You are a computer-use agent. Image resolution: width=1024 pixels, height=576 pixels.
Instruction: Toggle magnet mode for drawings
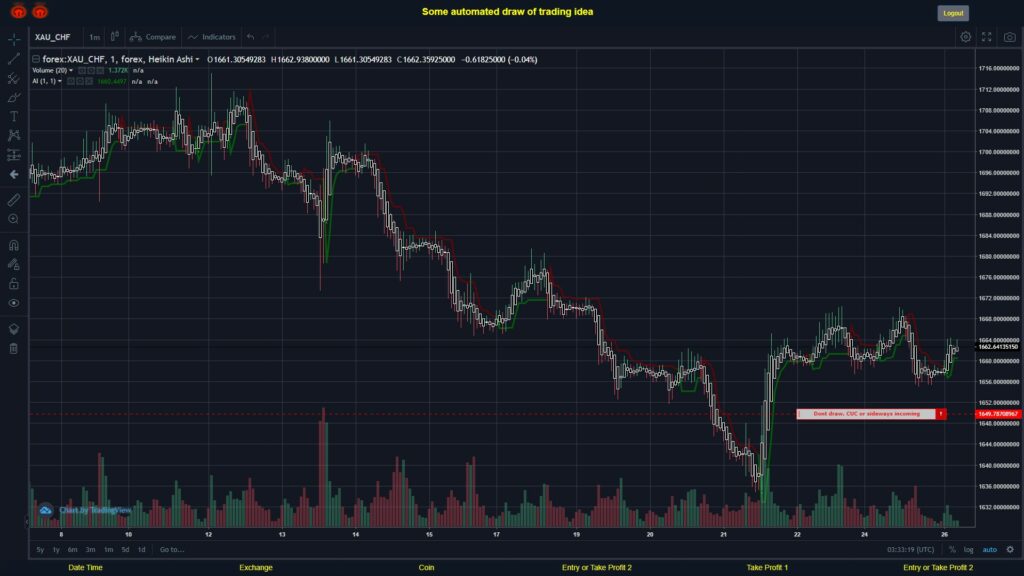tap(14, 245)
